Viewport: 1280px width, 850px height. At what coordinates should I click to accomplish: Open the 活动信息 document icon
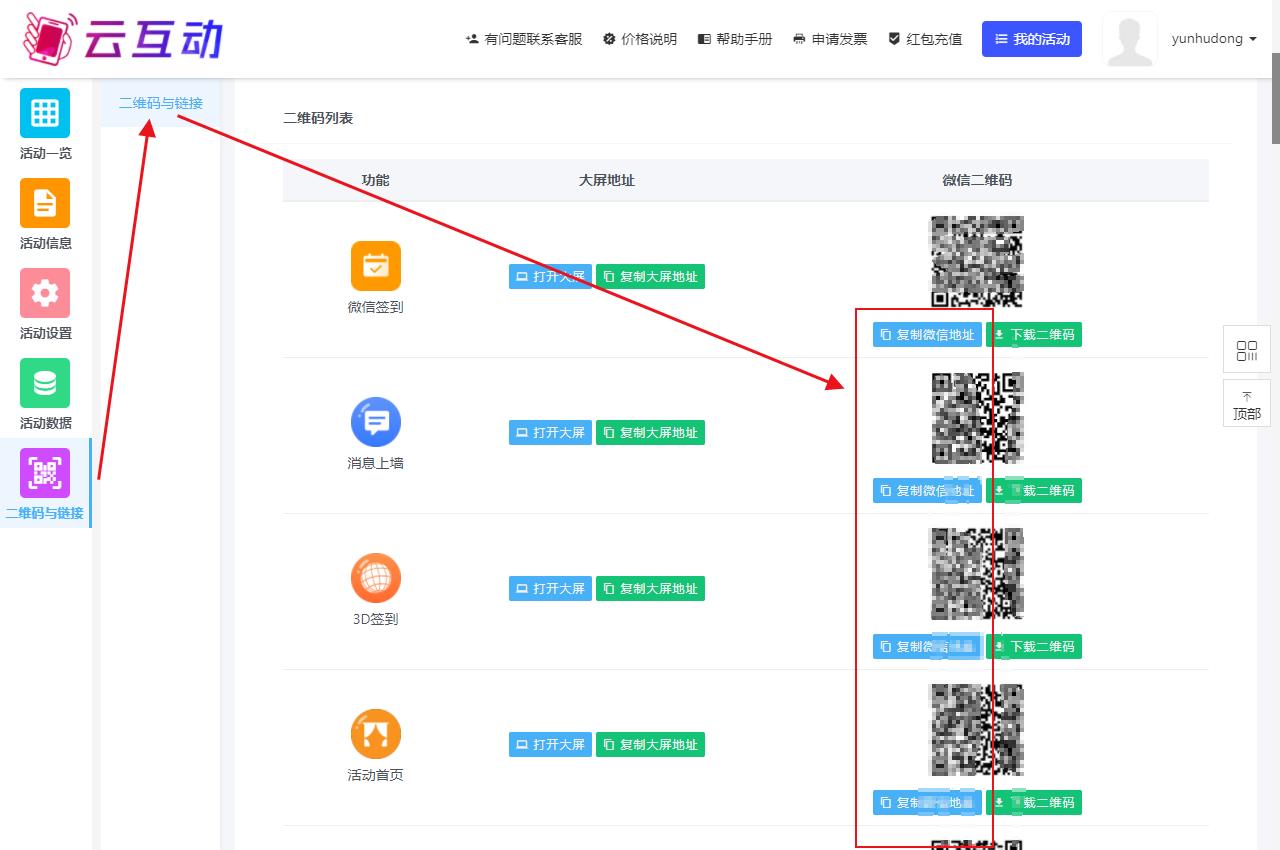[45, 203]
